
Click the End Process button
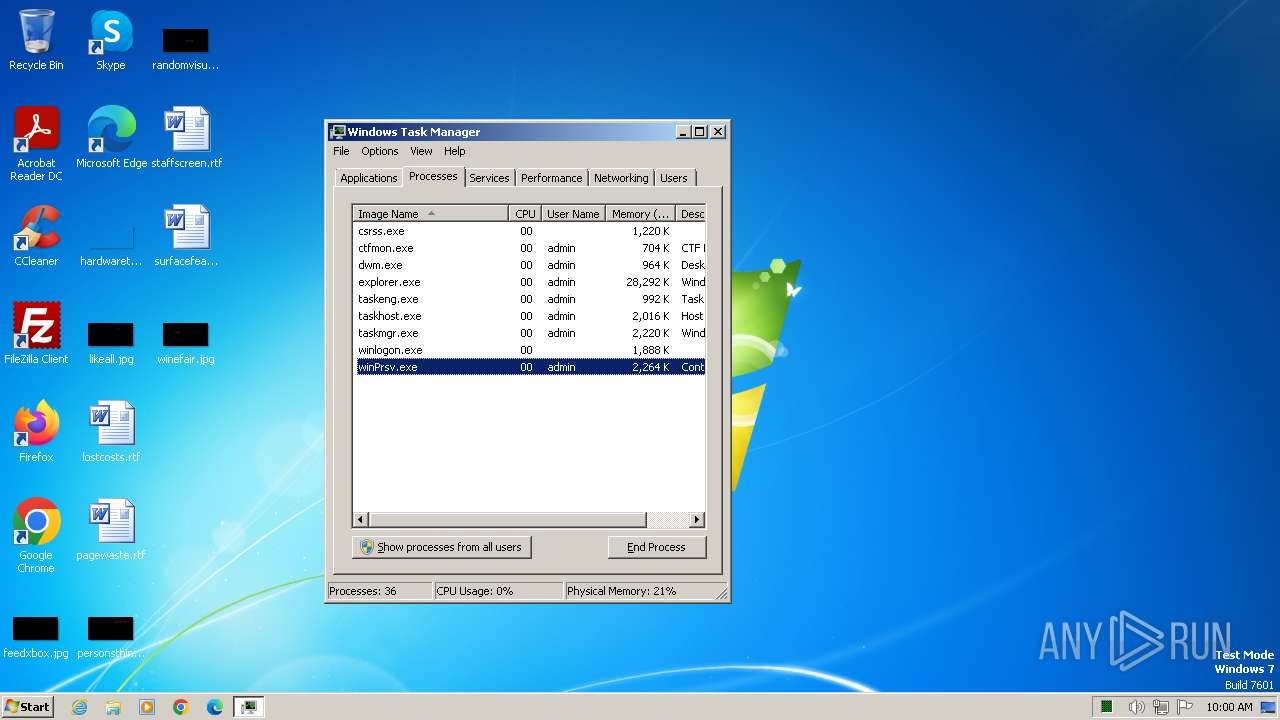click(x=656, y=547)
